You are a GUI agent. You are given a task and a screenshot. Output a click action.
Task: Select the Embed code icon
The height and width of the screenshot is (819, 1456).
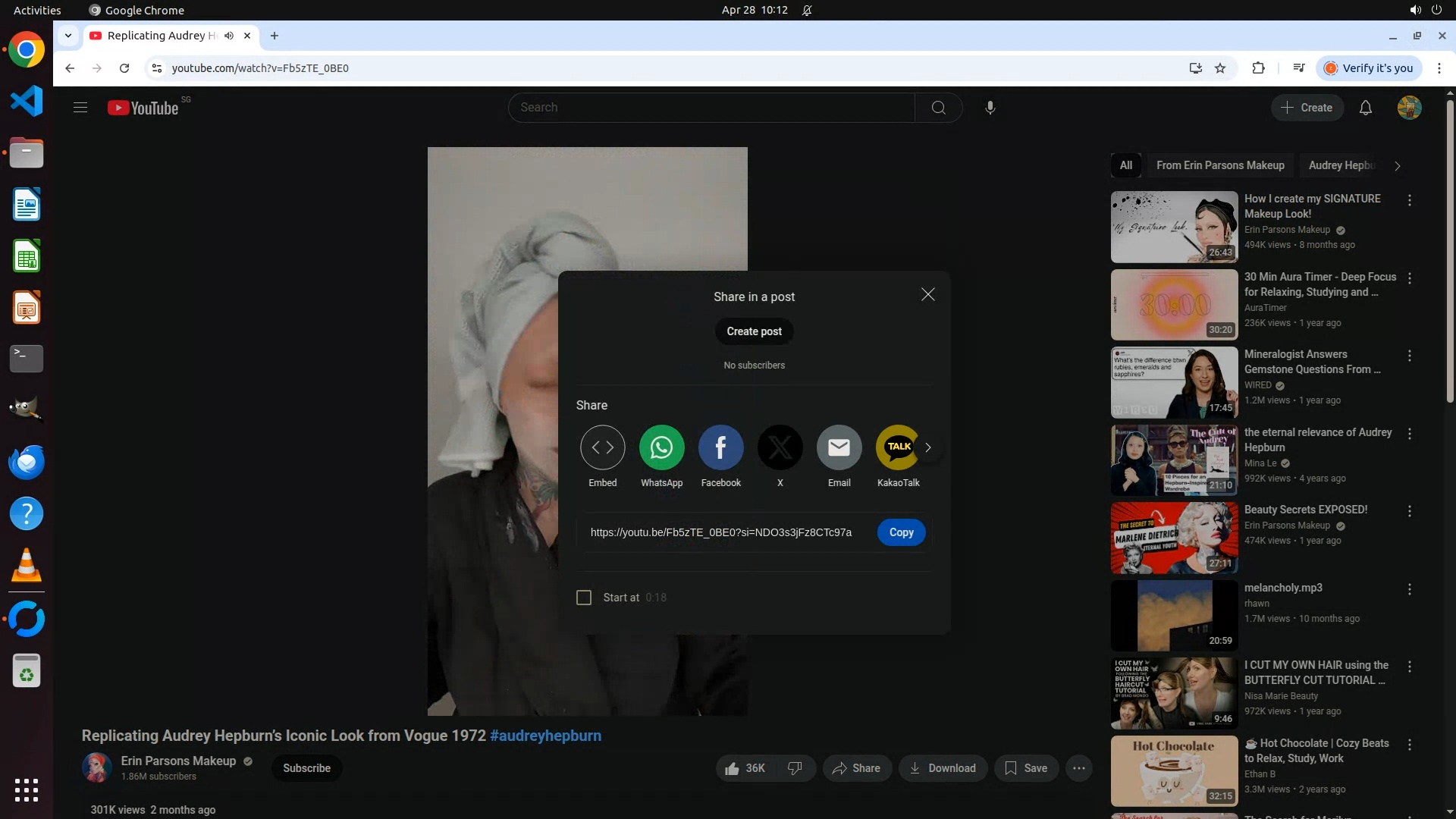pos(602,447)
